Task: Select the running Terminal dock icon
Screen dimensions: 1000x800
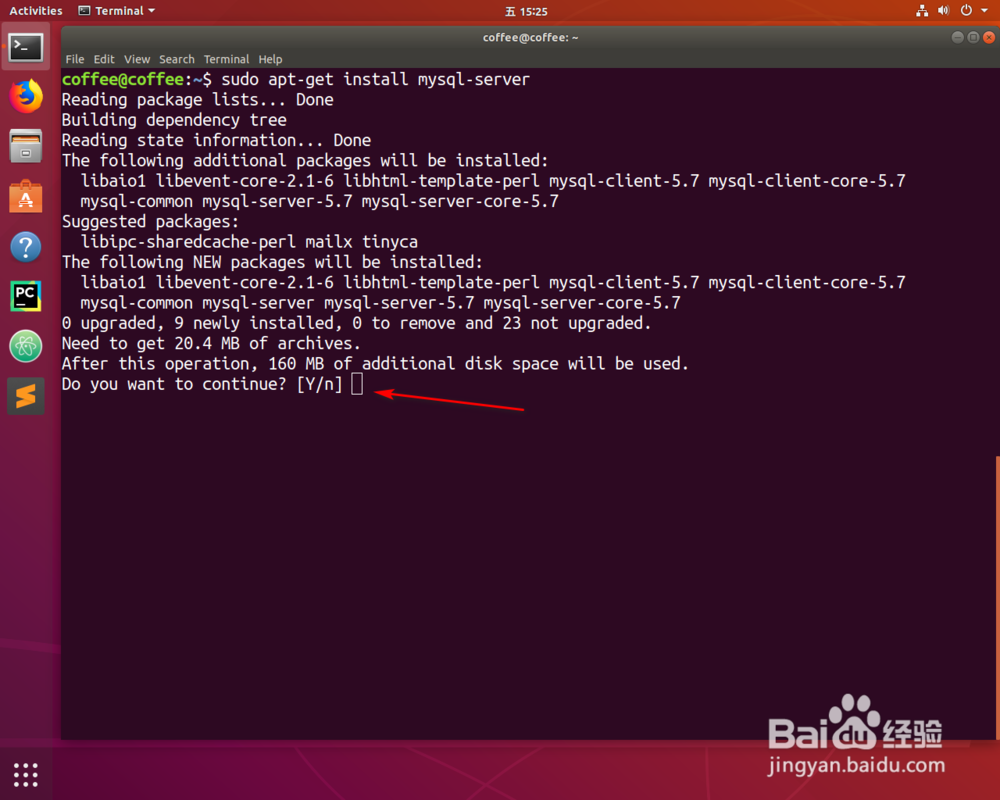Action: click(25, 46)
